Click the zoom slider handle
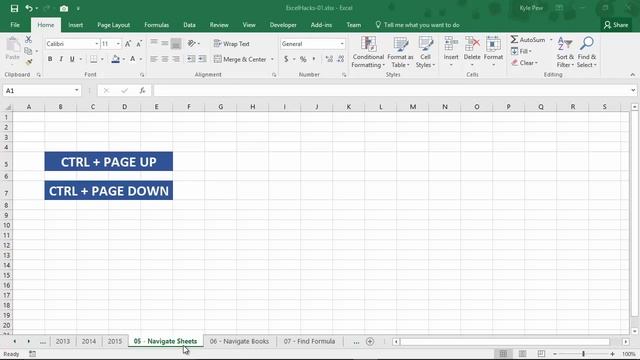The width and height of the screenshot is (640, 360). 583,354
